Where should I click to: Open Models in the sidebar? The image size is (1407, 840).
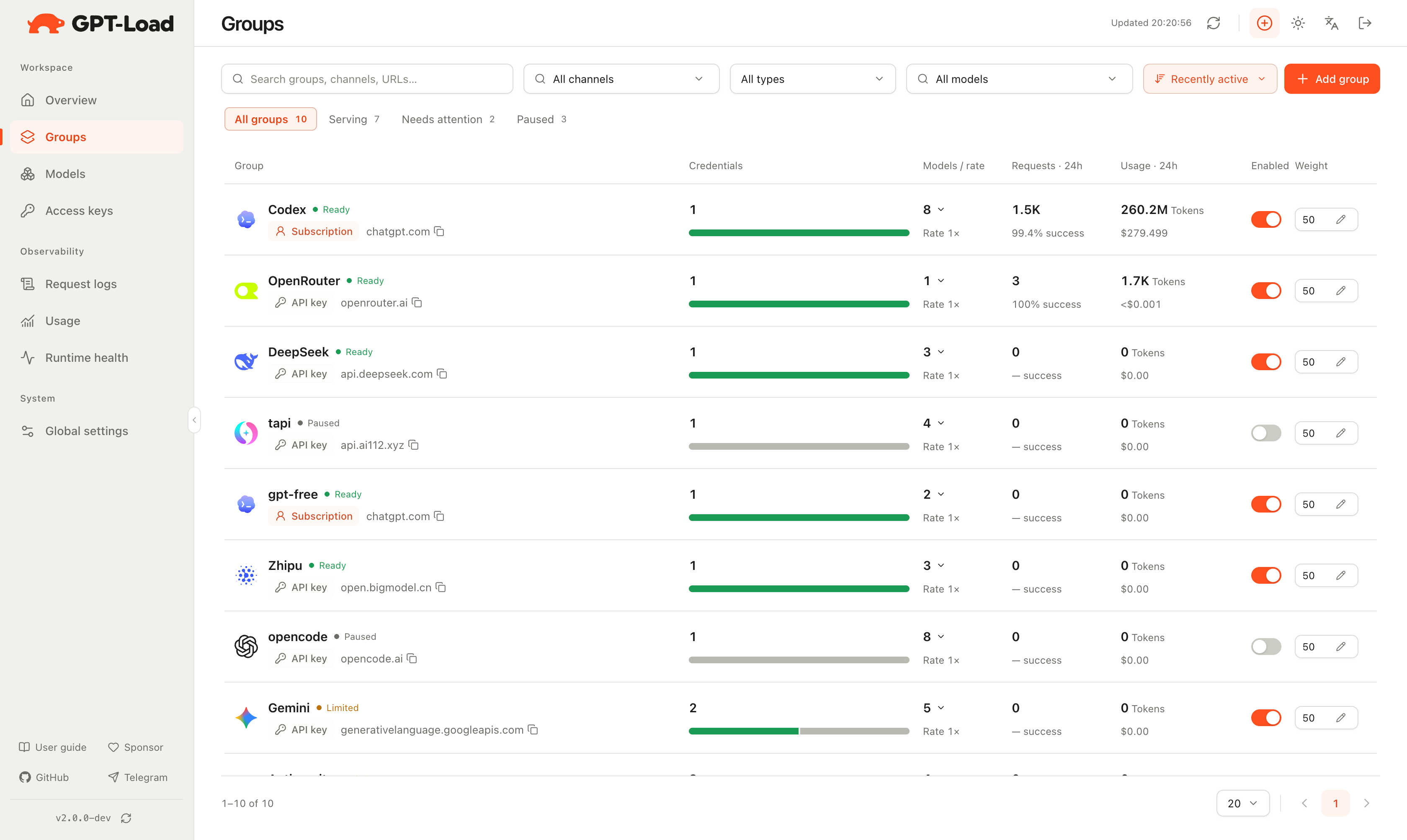97,174
